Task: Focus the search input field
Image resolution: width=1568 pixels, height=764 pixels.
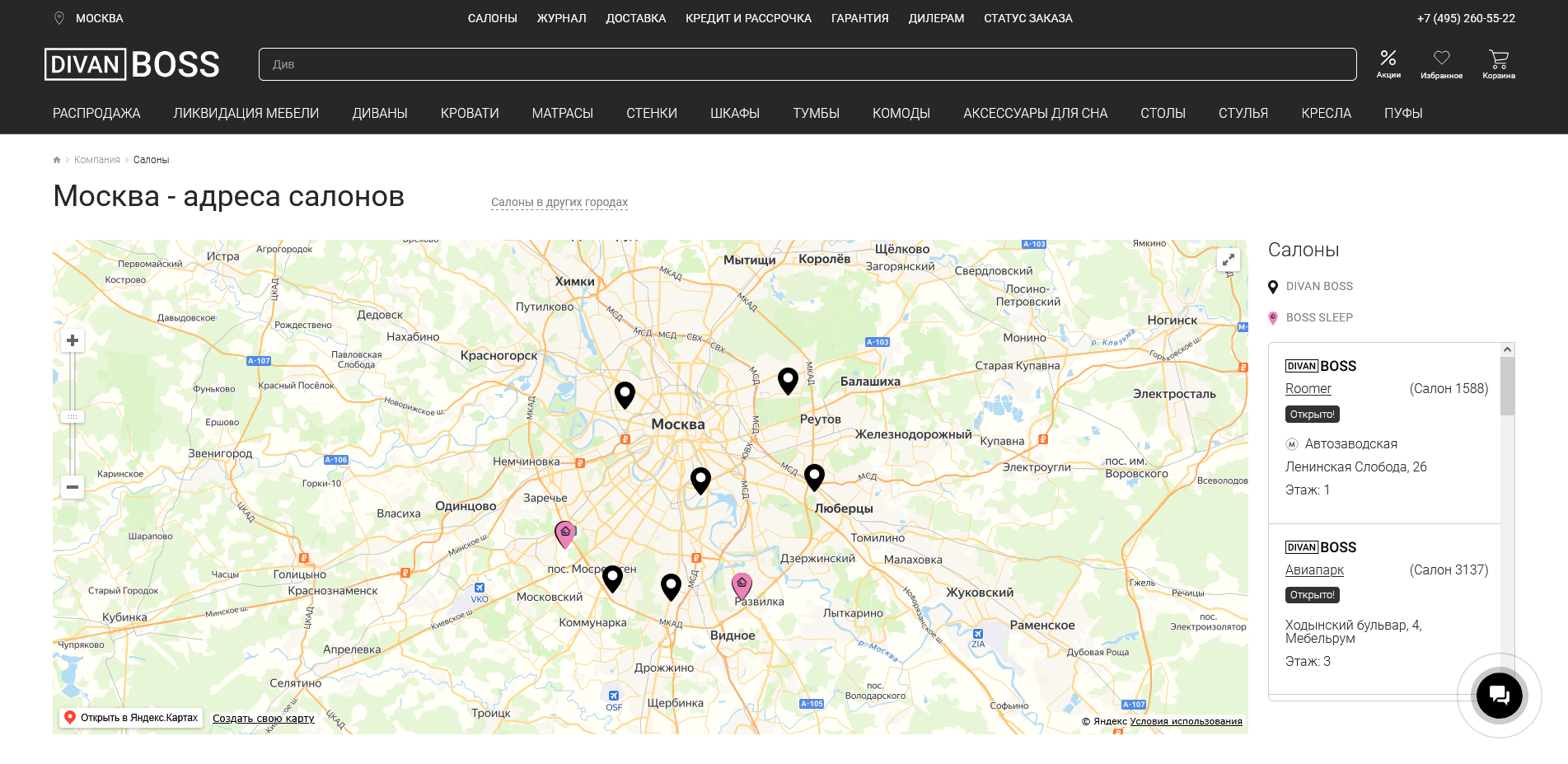Action: pyautogui.click(x=807, y=64)
